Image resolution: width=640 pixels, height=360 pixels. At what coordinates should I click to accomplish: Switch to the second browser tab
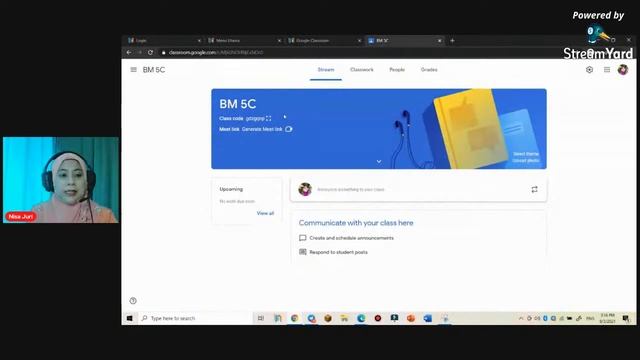[x=245, y=40]
